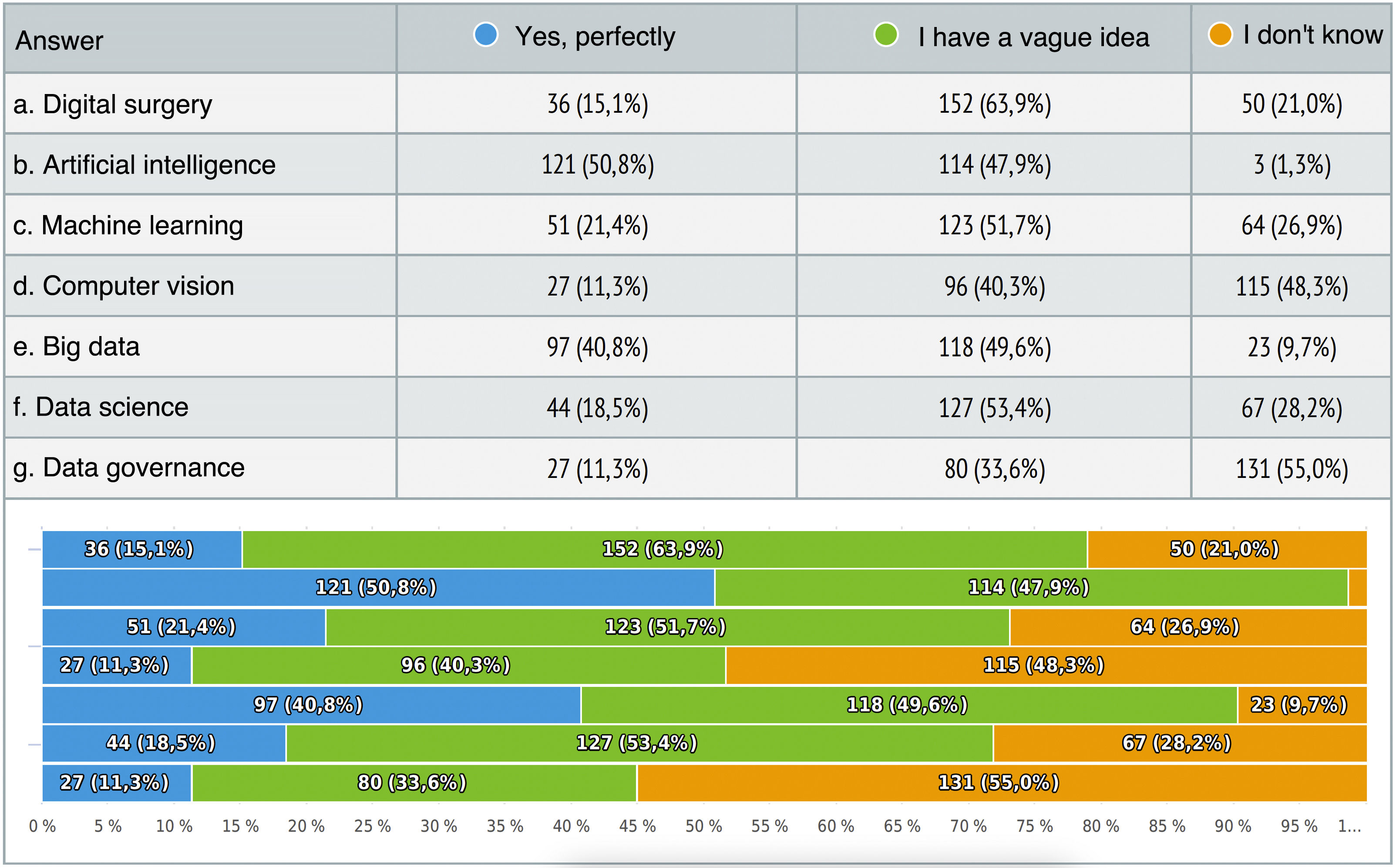The width and height of the screenshot is (1396, 868).
Task: Select the green 114 (47,9%) bar segment
Action: pos(1030,587)
